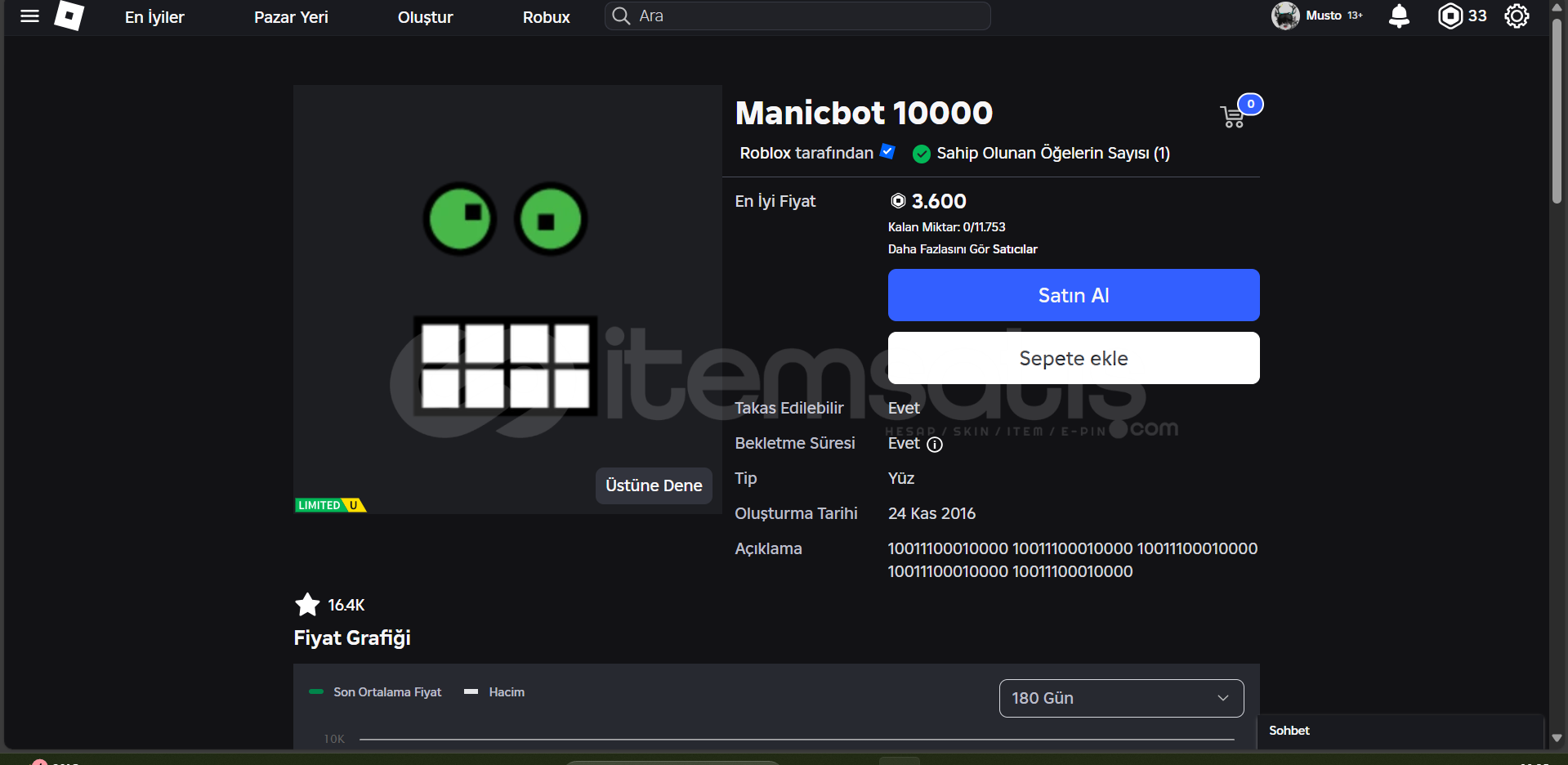This screenshot has height=765, width=1568.
Task: Click the Kalan Miktar: 0/11.753 text
Action: click(x=947, y=227)
